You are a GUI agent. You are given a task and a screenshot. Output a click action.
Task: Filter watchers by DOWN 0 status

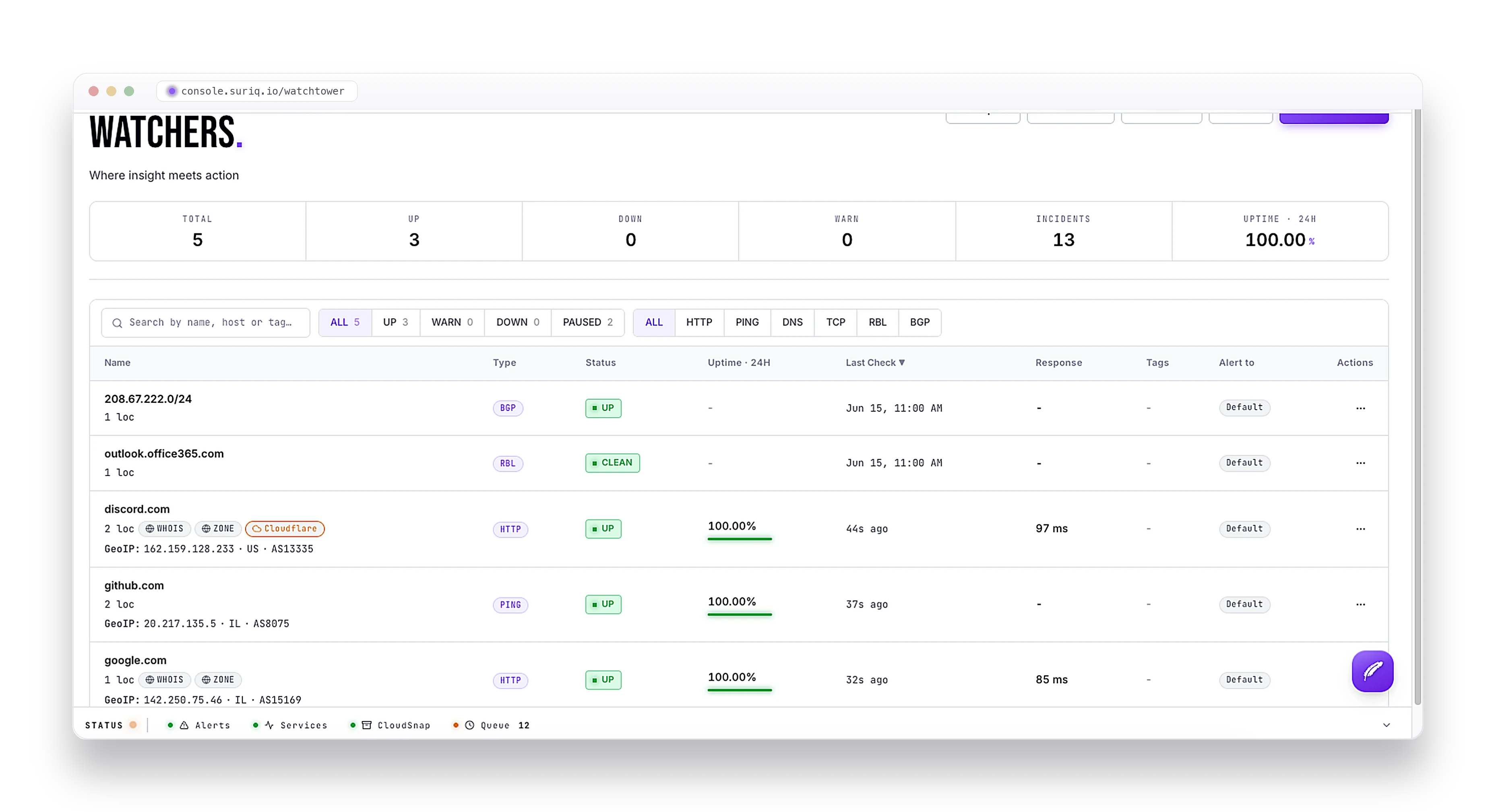pos(517,322)
